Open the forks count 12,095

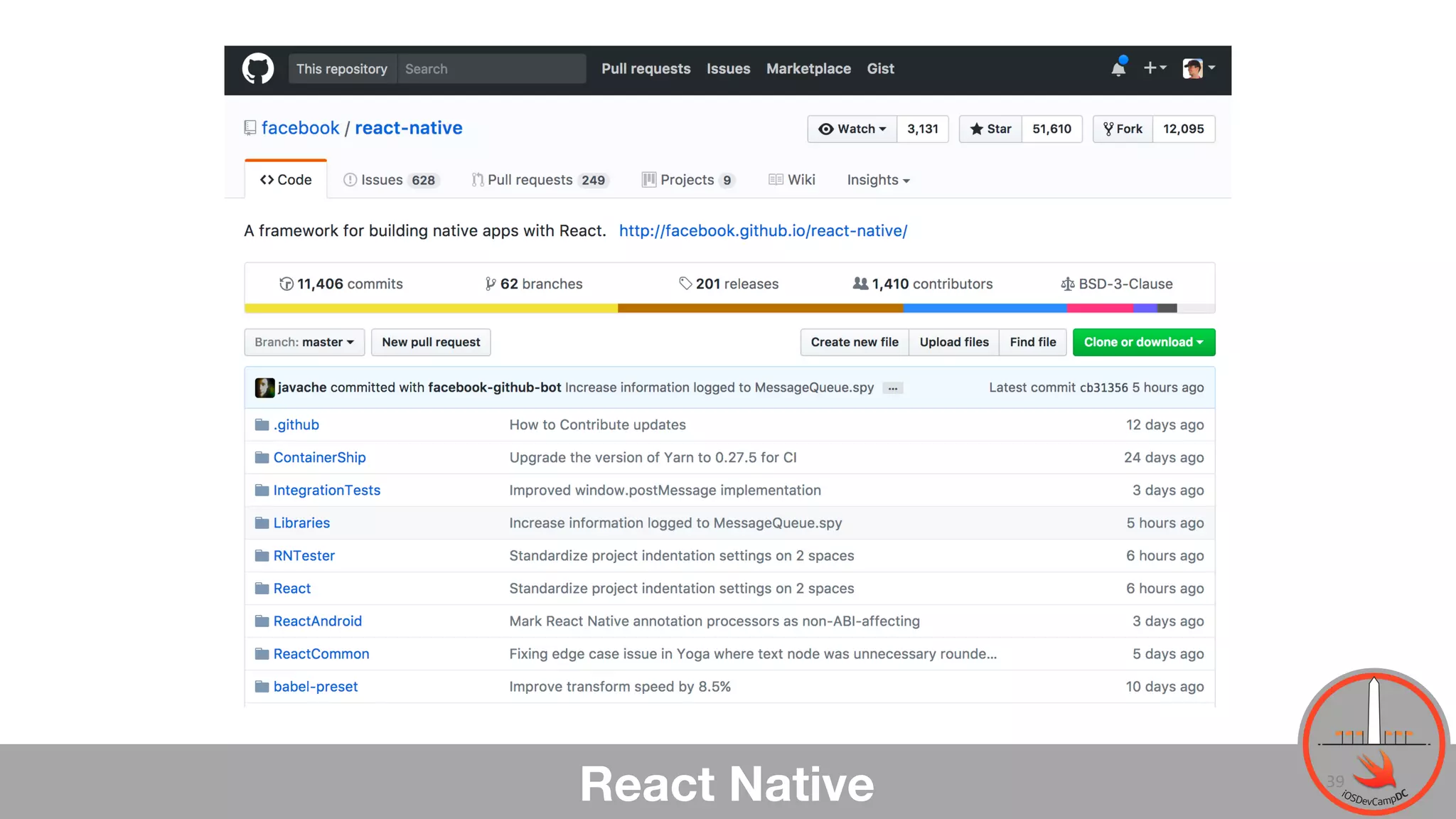pos(1184,129)
